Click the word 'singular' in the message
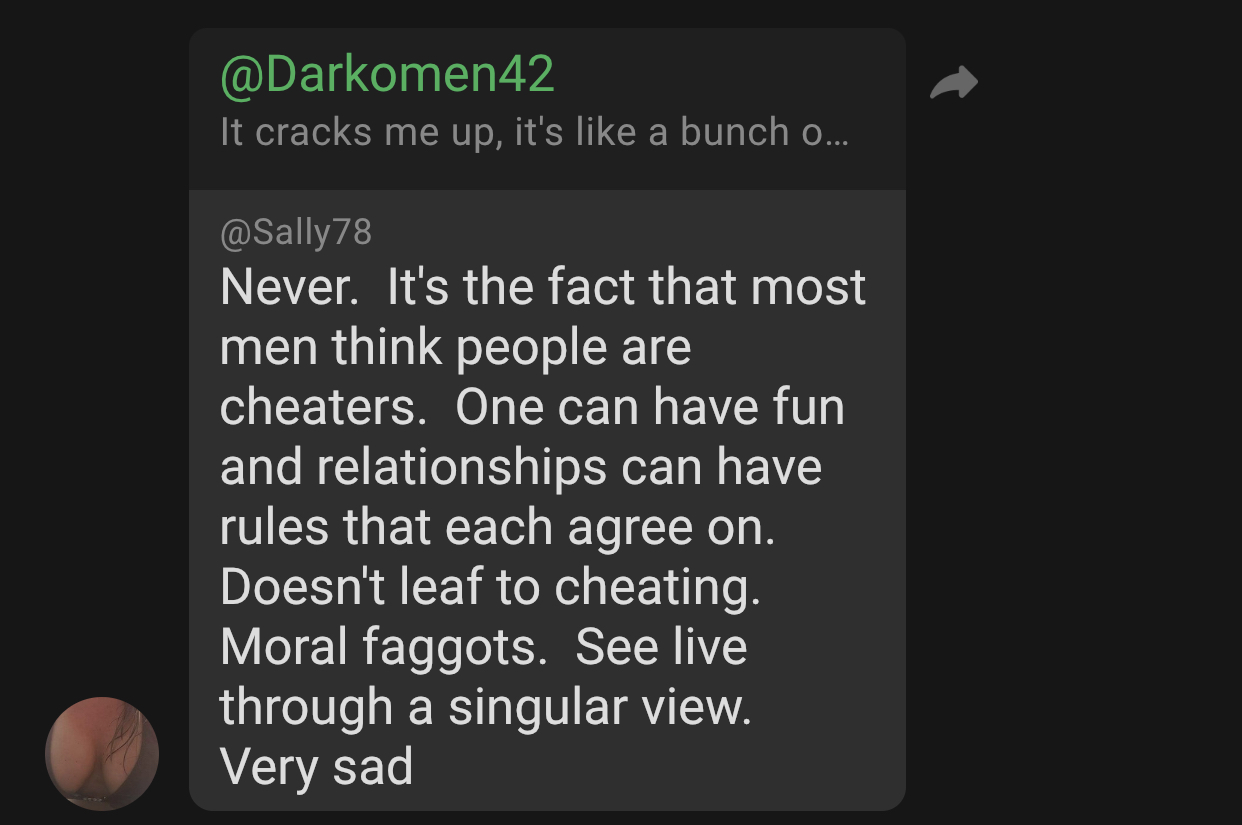Screen dimensions: 1242x825 click(543, 708)
